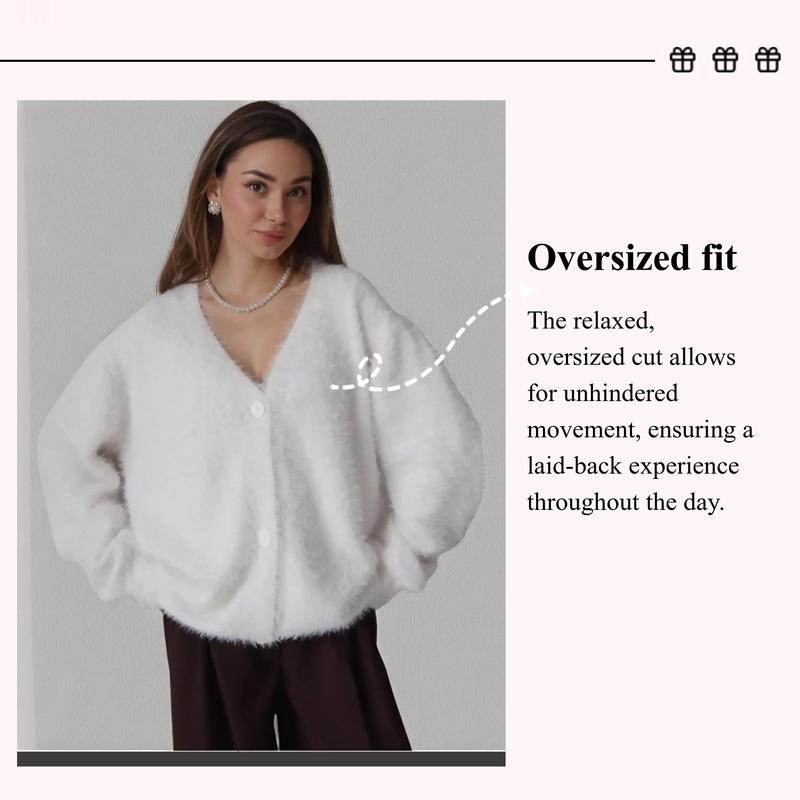This screenshot has width=800, height=800.
Task: Click the relaxed oversized cut description text
Action: [x=640, y=411]
